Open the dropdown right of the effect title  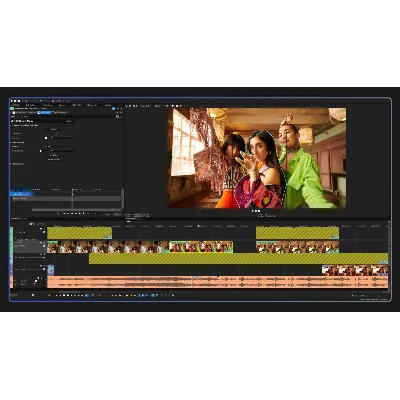(x=70, y=121)
